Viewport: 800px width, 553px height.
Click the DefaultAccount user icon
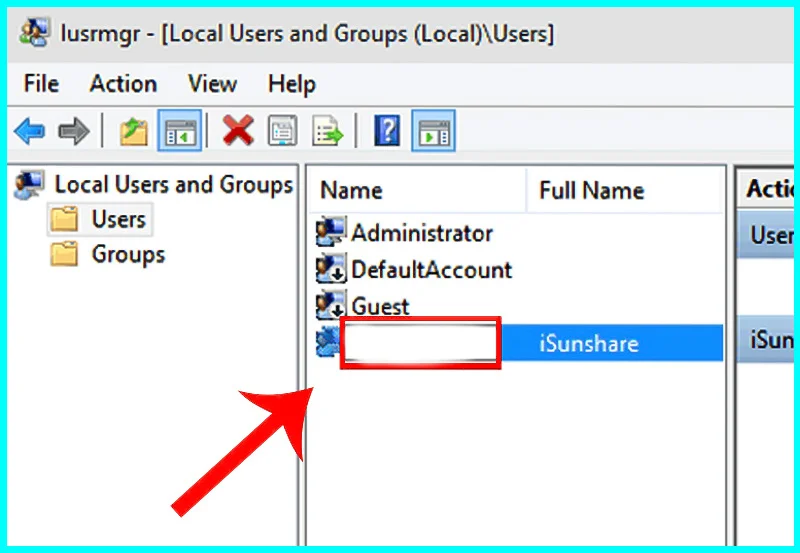[x=331, y=269]
